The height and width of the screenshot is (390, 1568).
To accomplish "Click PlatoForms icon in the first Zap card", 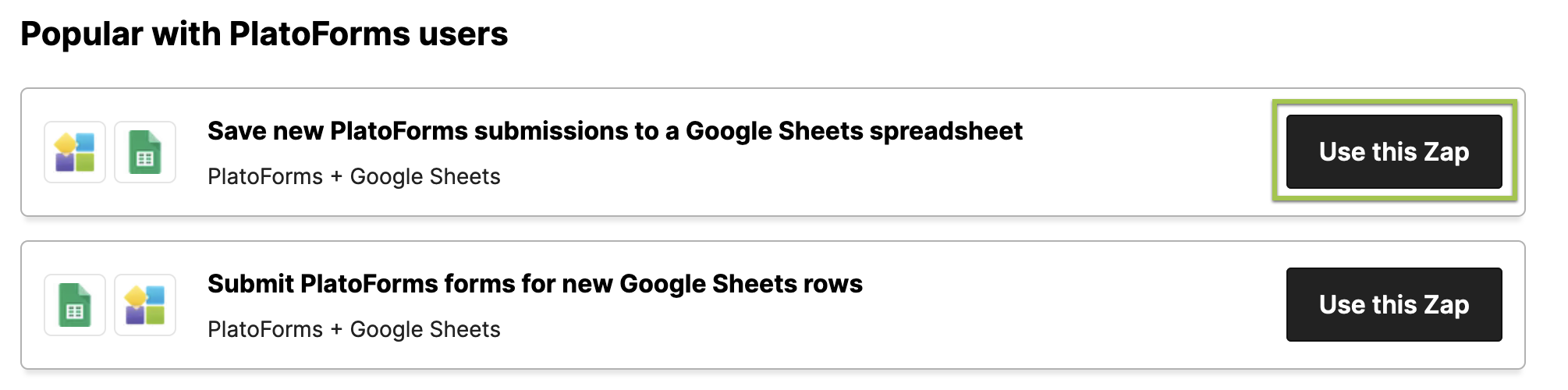I will [75, 152].
